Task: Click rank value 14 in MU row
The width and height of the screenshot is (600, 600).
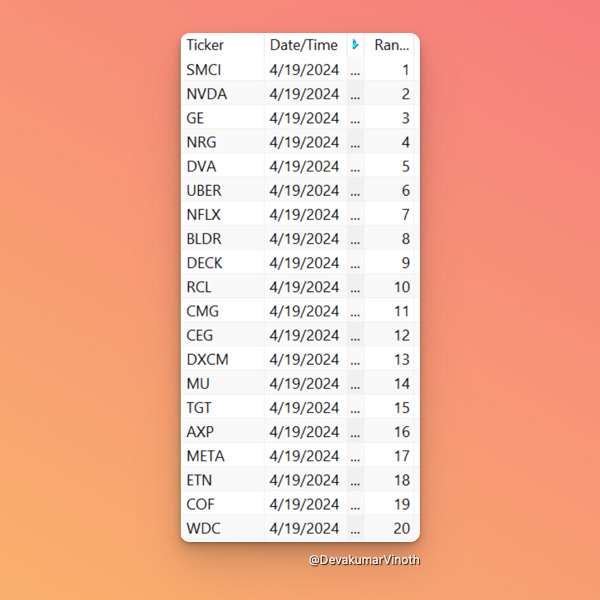Action: pos(389,383)
